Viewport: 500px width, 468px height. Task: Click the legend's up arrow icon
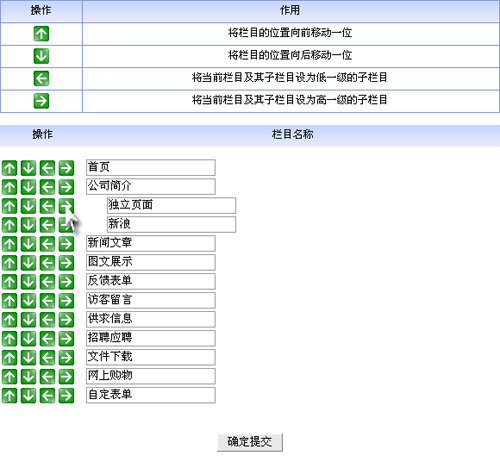click(x=41, y=34)
